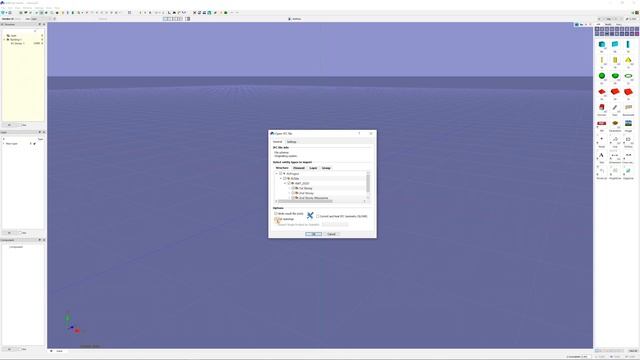Toggle the 2nd Storey (Mezzanine) checkbox
This screenshot has width=640, height=360.
click(x=293, y=198)
